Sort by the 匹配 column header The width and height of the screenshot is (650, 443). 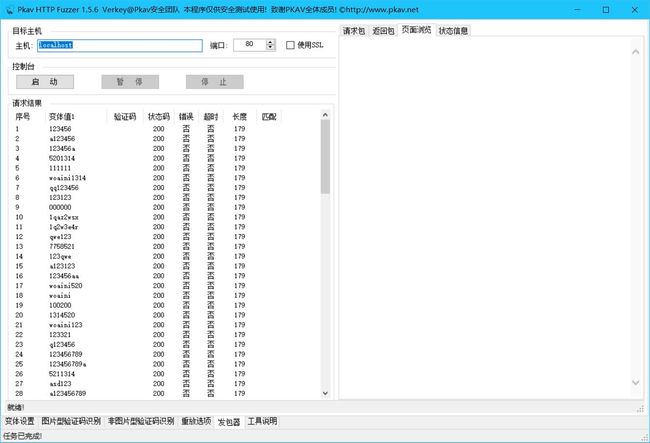(269, 116)
